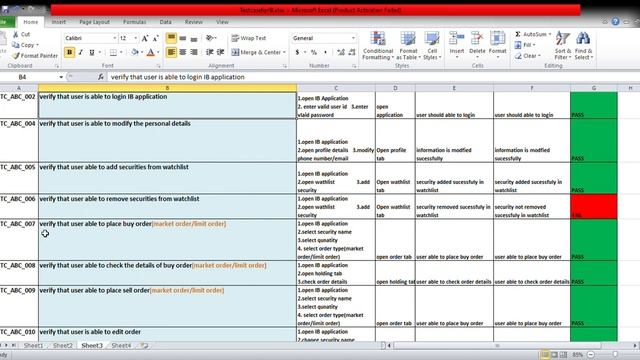Open the Formulas ribbon tab
This screenshot has width=640, height=360.
coord(134,22)
